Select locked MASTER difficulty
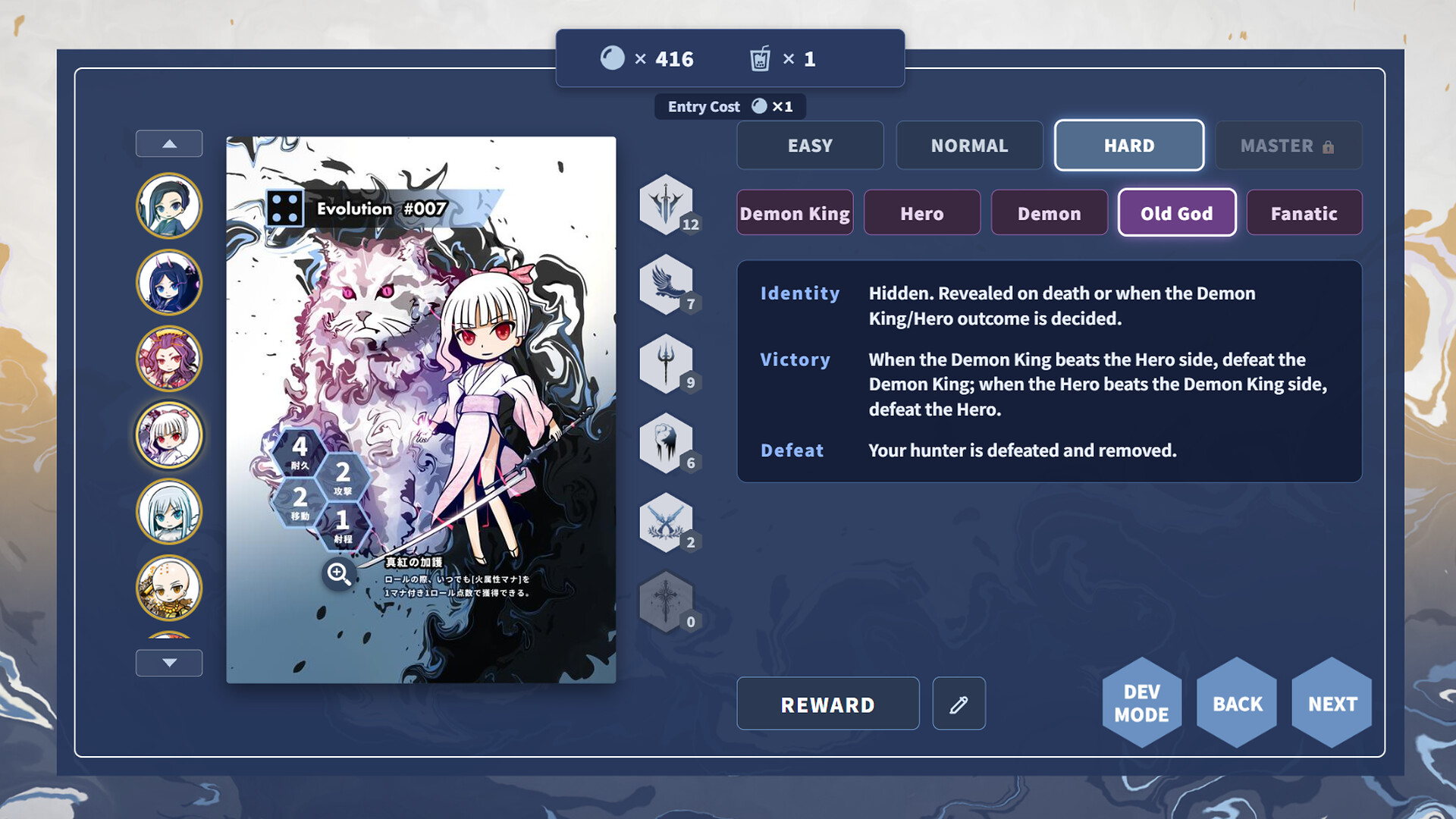Screen dimensions: 1456x819 click(x=1288, y=146)
